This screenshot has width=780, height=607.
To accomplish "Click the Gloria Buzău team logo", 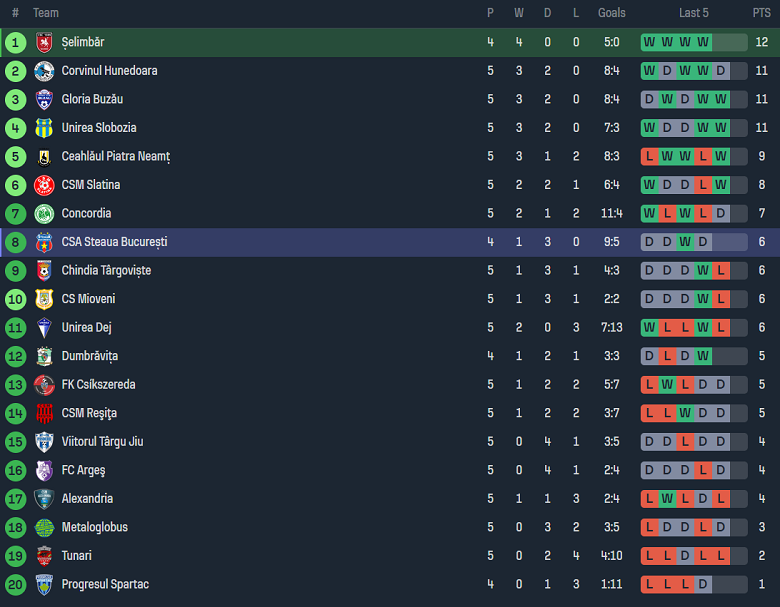I will click(44, 99).
